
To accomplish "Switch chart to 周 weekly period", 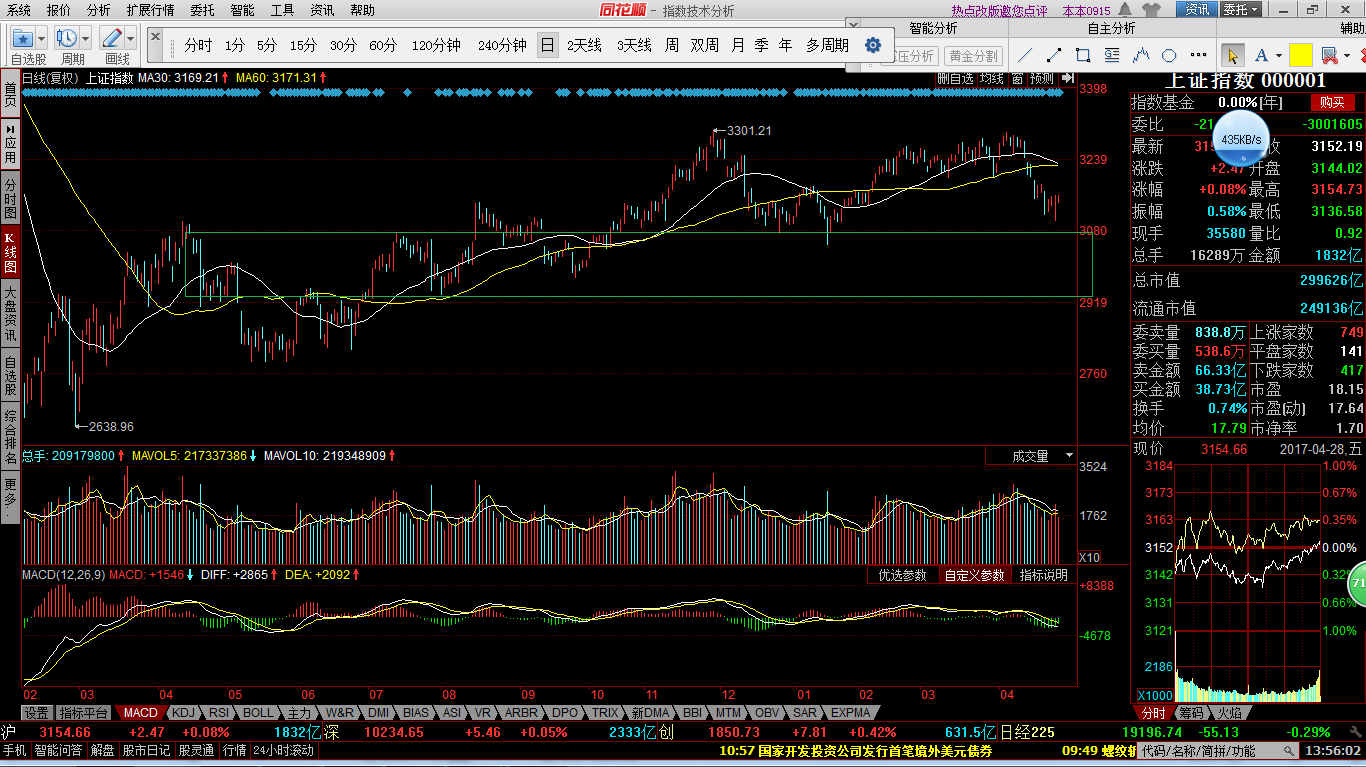I will [672, 45].
